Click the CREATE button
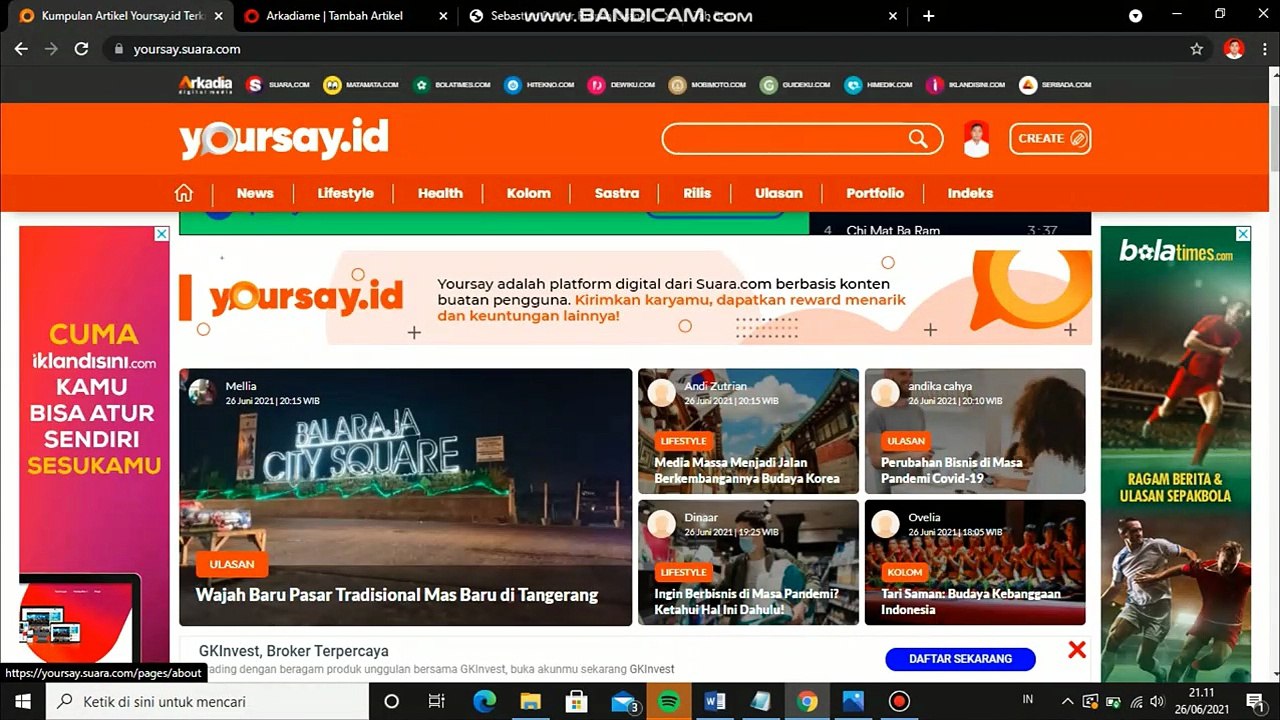 tap(1050, 139)
